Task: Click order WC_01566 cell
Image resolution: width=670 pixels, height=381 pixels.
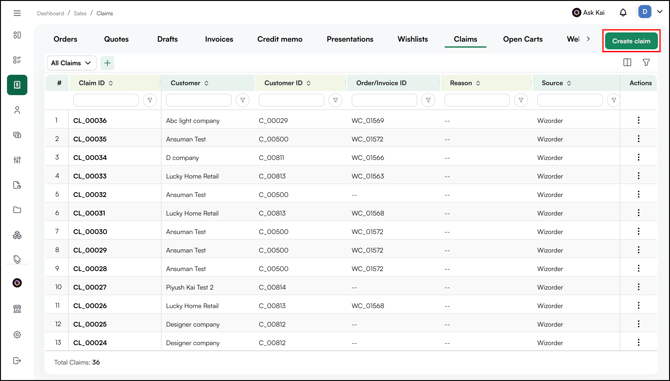Action: pos(368,158)
